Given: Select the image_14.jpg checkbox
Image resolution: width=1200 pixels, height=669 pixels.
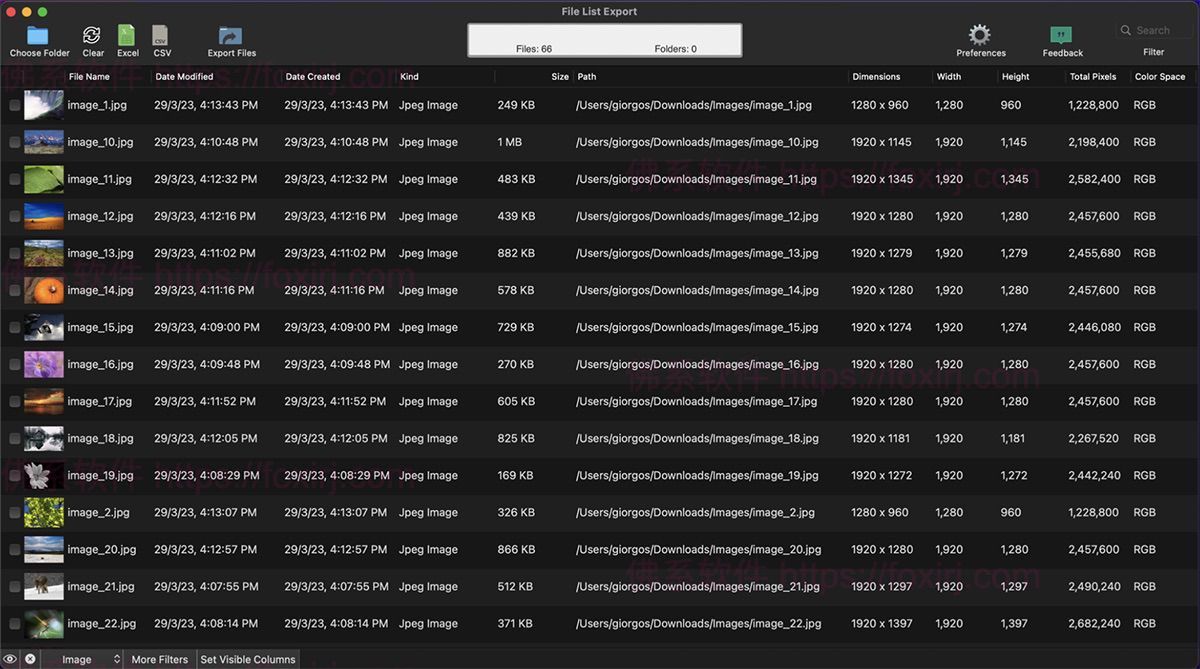Looking at the screenshot, I should 15,290.
